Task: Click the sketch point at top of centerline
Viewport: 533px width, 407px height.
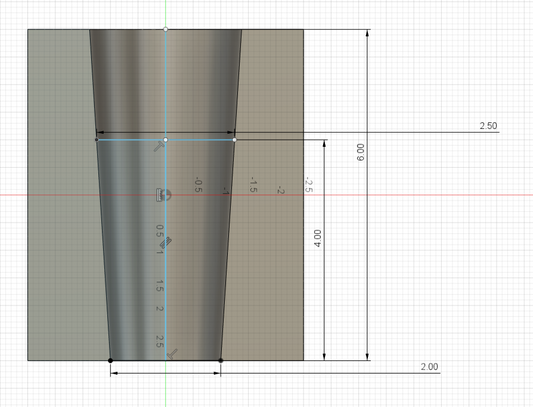Action: [x=166, y=29]
